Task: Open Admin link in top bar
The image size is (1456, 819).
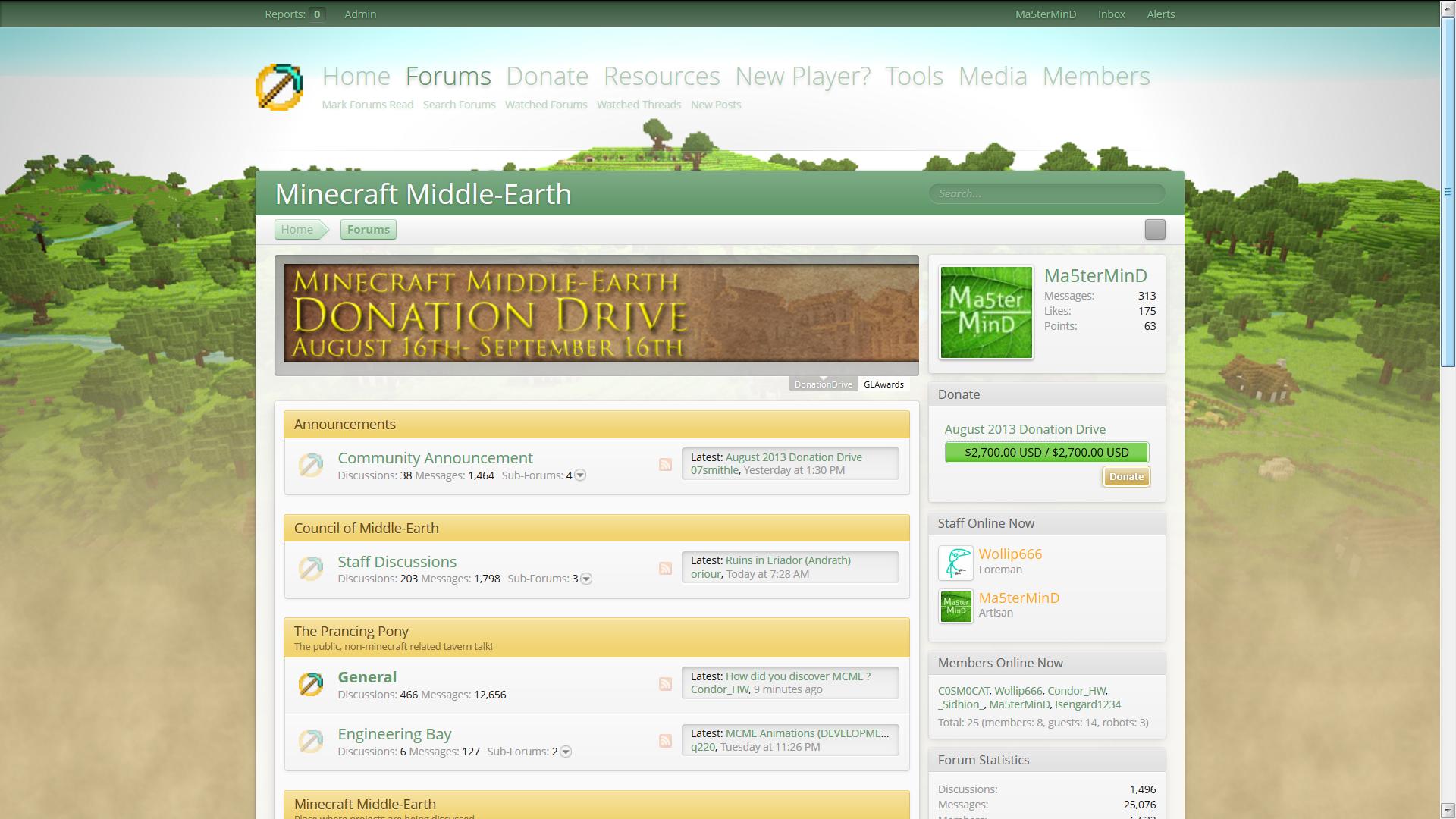Action: pyautogui.click(x=360, y=14)
